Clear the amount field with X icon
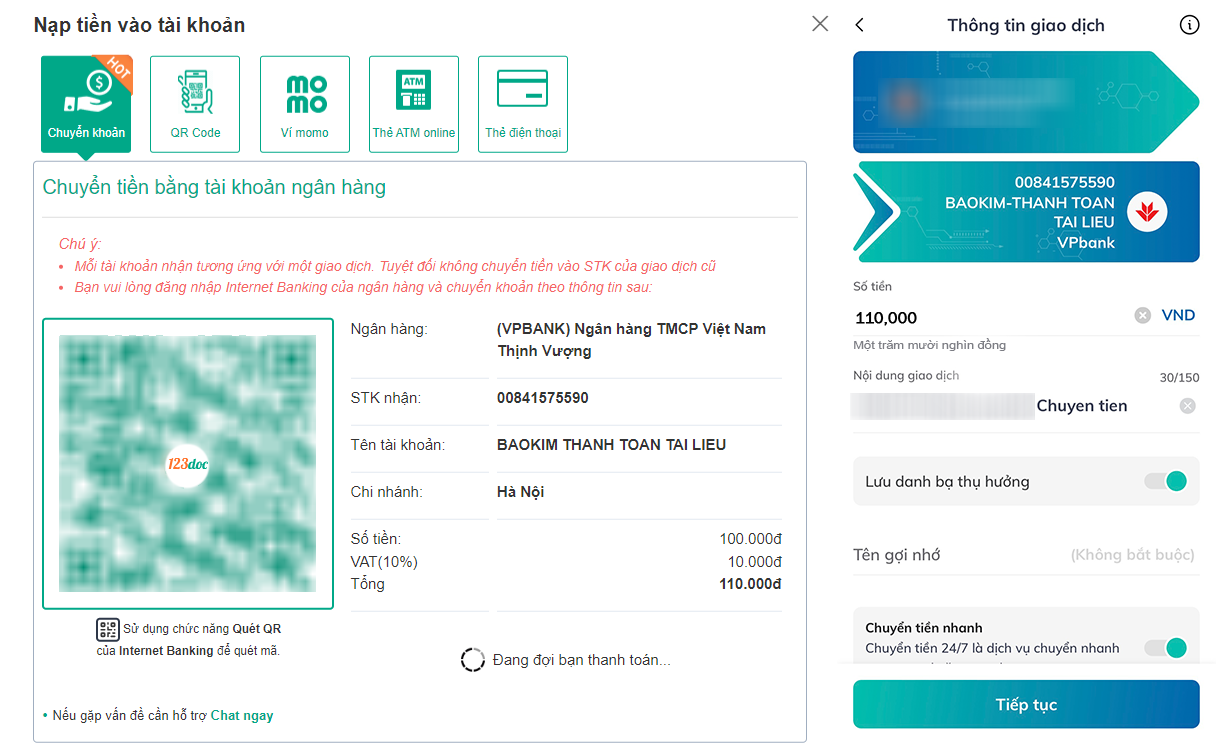Image resolution: width=1216 pixels, height=751 pixels. click(x=1143, y=316)
